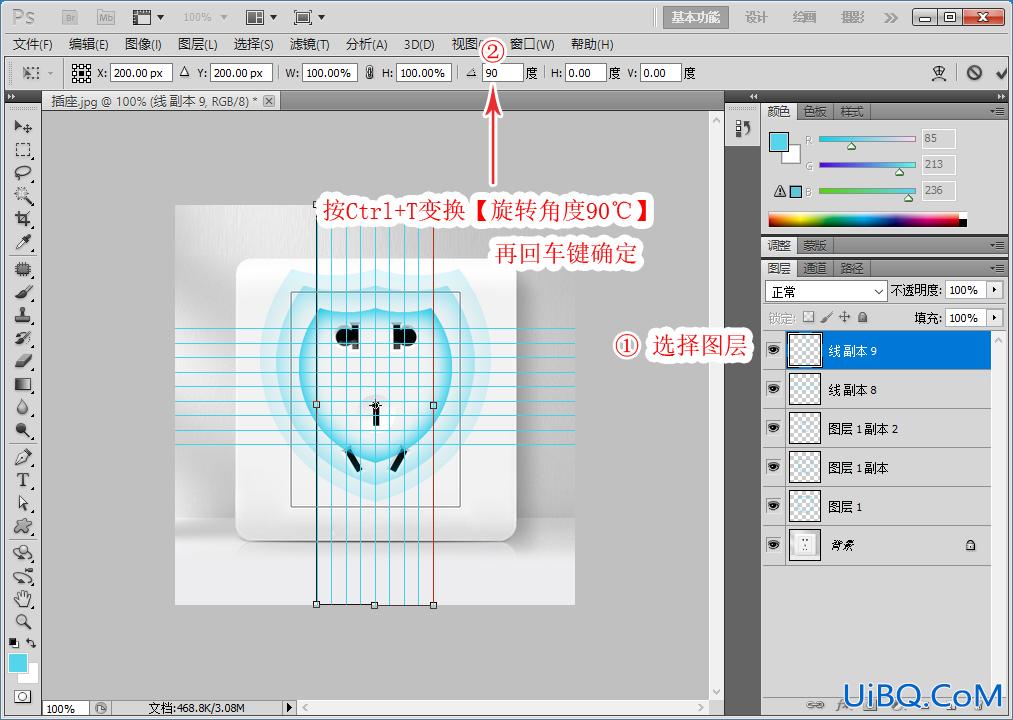Screen dimensions: 1013x720
Task: Toggle relative positioning triangle for reference point
Action: tap(185, 72)
